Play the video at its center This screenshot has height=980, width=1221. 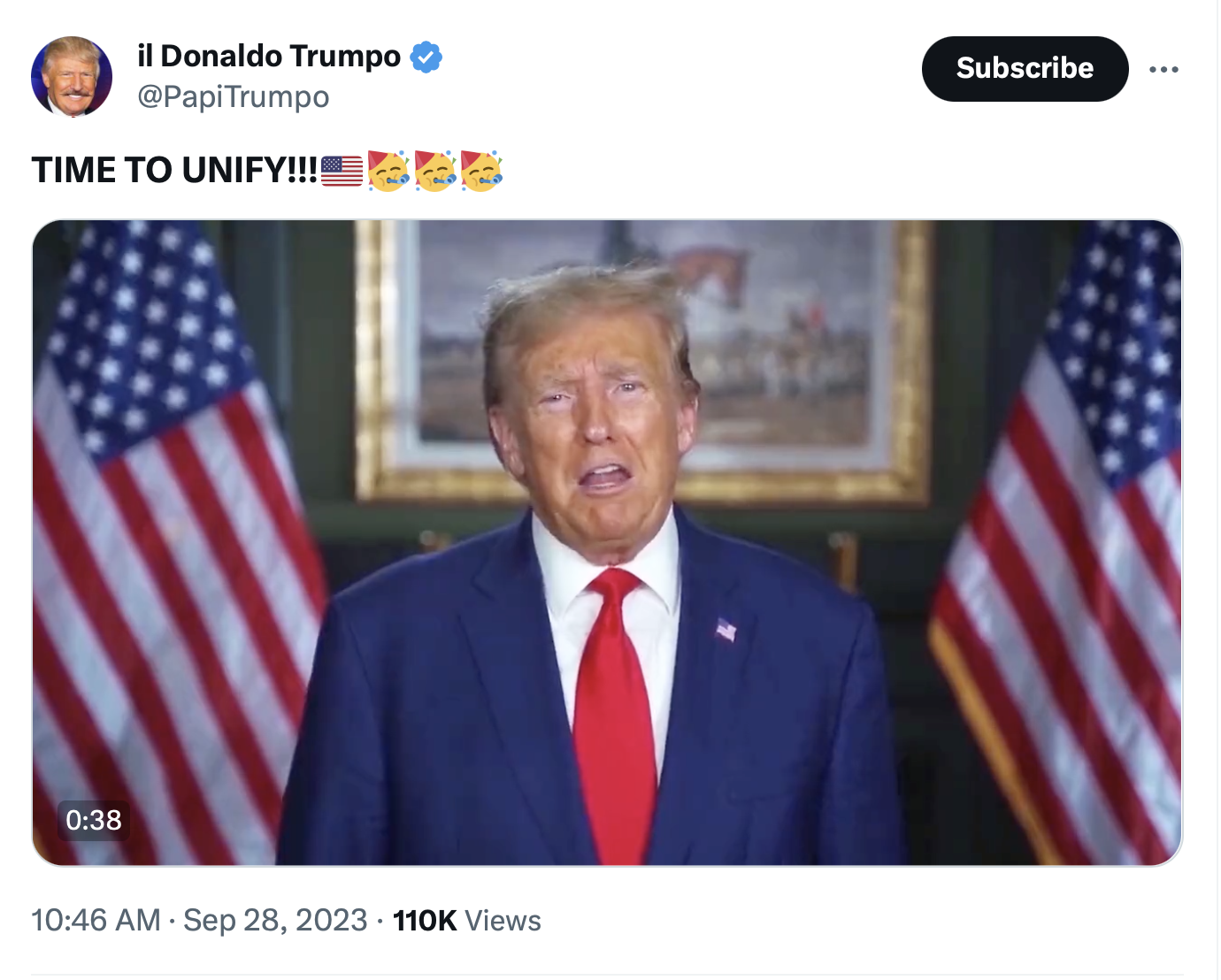click(x=607, y=542)
